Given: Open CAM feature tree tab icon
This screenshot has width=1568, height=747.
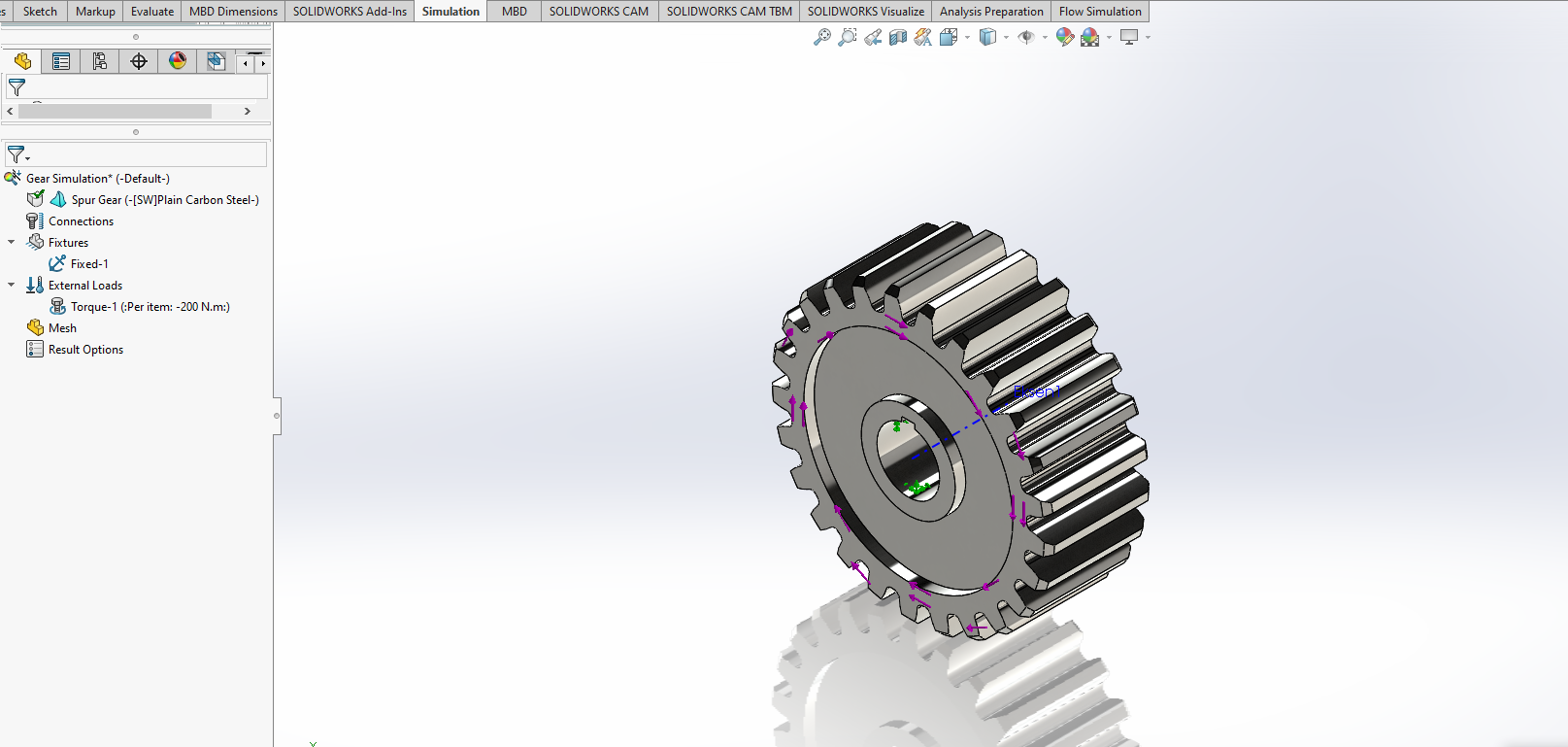Looking at the screenshot, I should click(x=216, y=61).
